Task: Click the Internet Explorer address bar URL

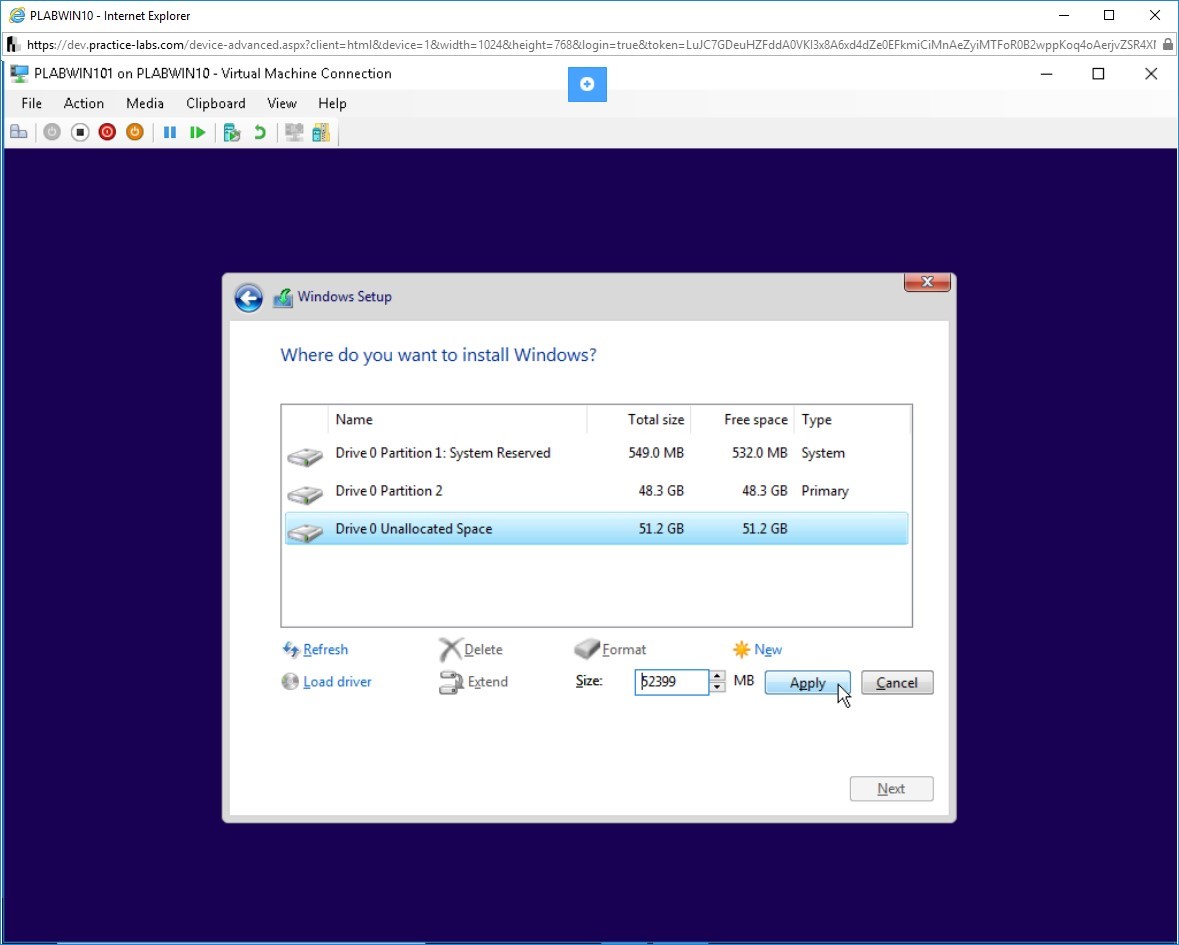Action: tap(591, 45)
